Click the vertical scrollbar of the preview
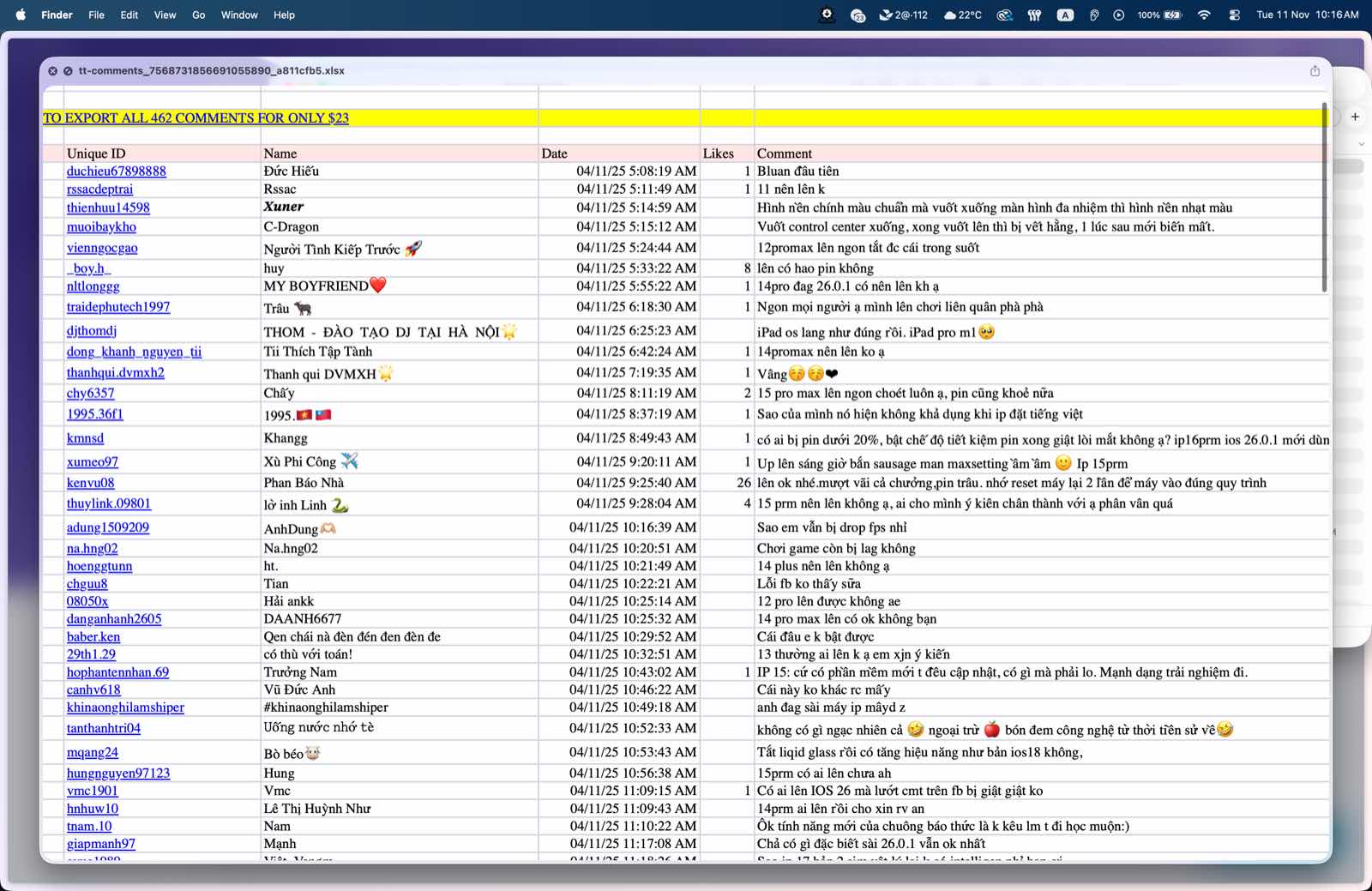 (x=1324, y=197)
